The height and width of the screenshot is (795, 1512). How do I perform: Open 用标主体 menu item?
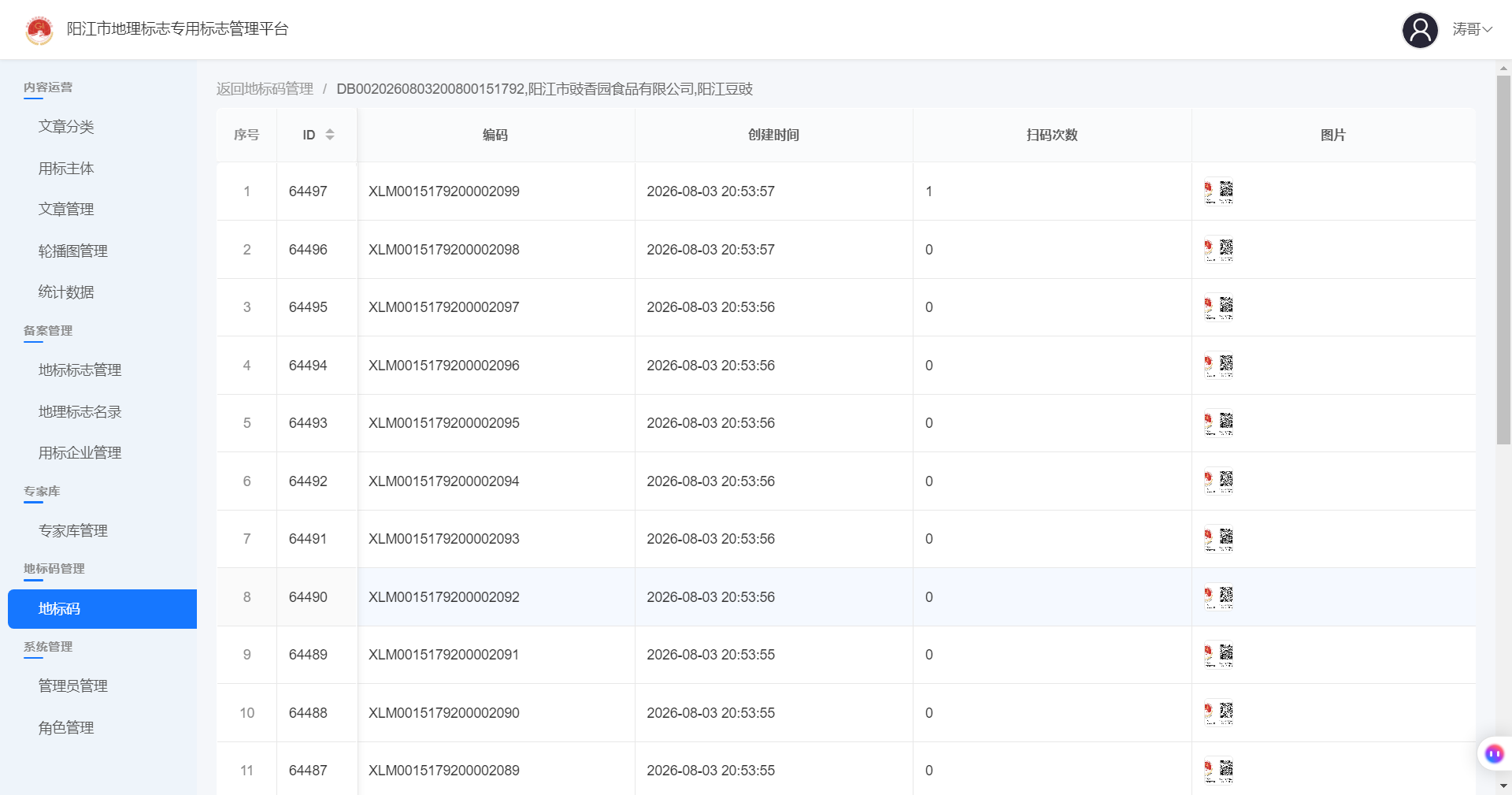[66, 169]
